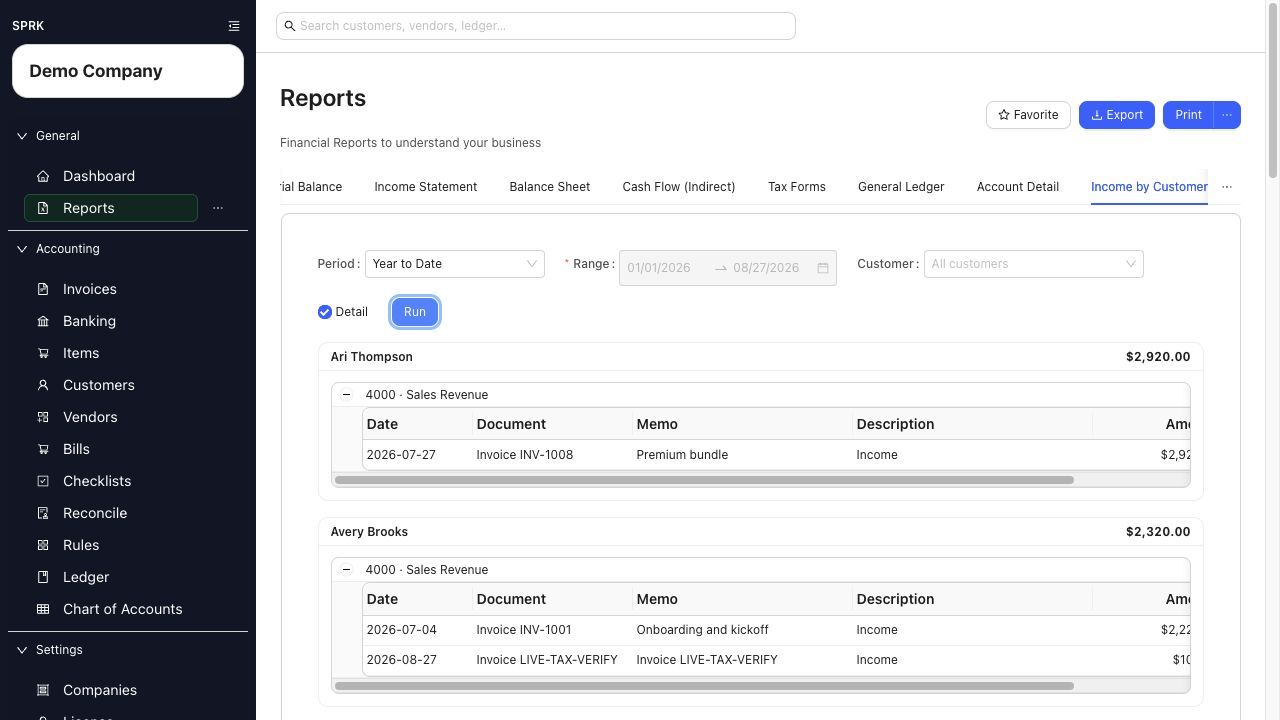Click the Invoices icon
The image size is (1280, 720).
(43, 289)
